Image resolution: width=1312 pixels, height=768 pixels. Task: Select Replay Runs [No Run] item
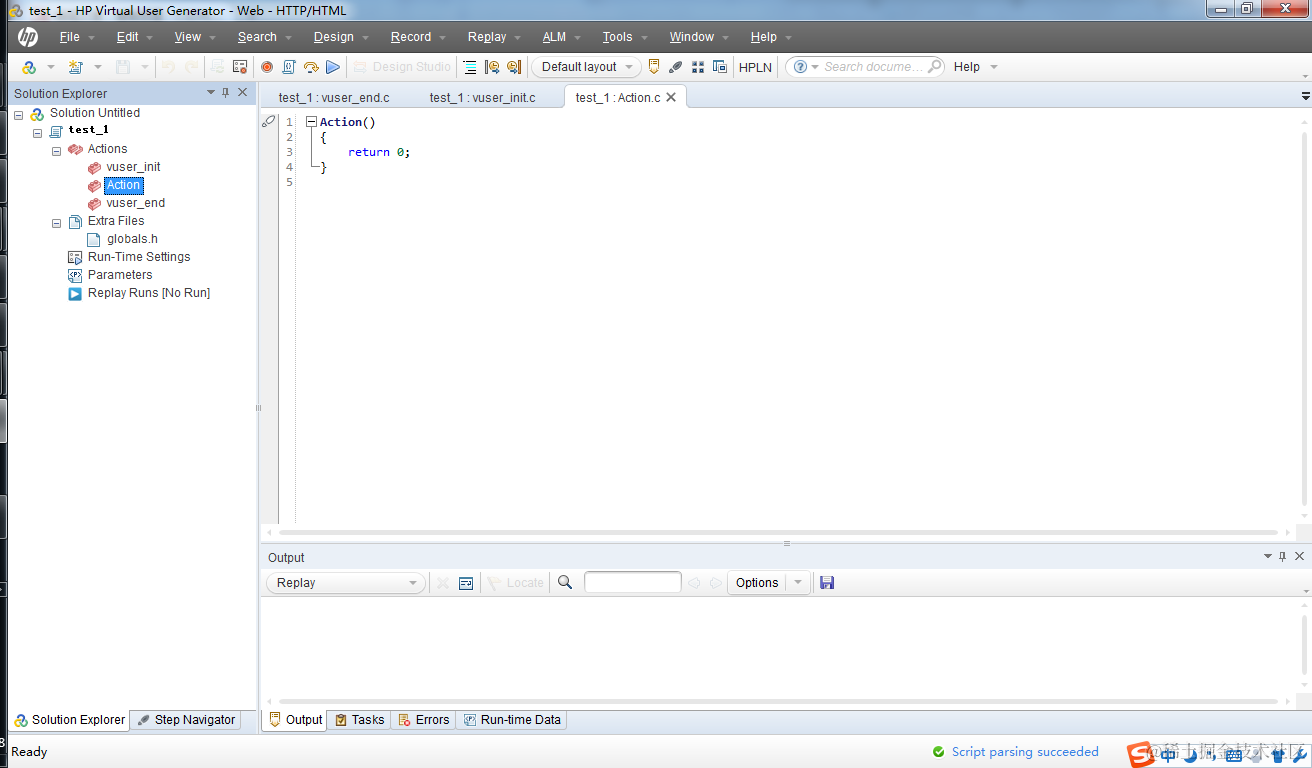[148, 293]
